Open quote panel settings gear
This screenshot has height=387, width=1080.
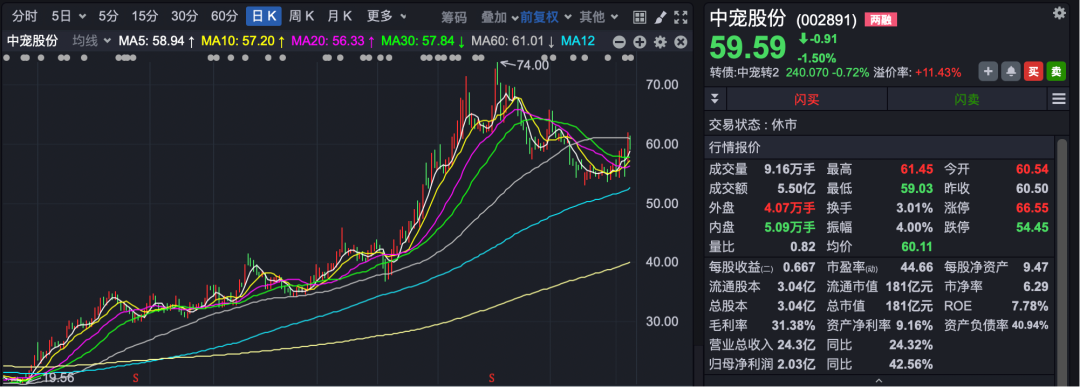click(1059, 12)
